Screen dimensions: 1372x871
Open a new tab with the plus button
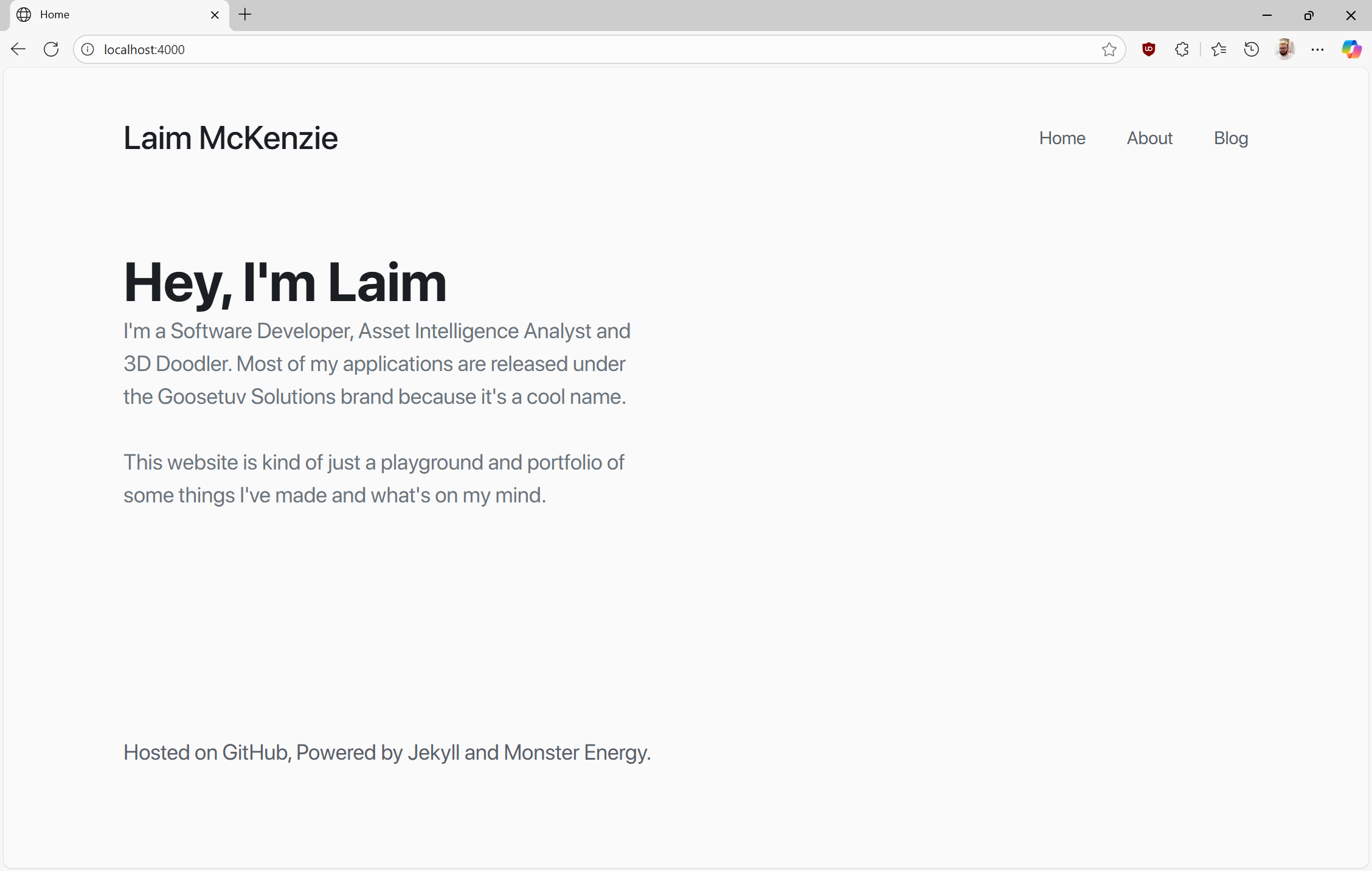point(245,15)
